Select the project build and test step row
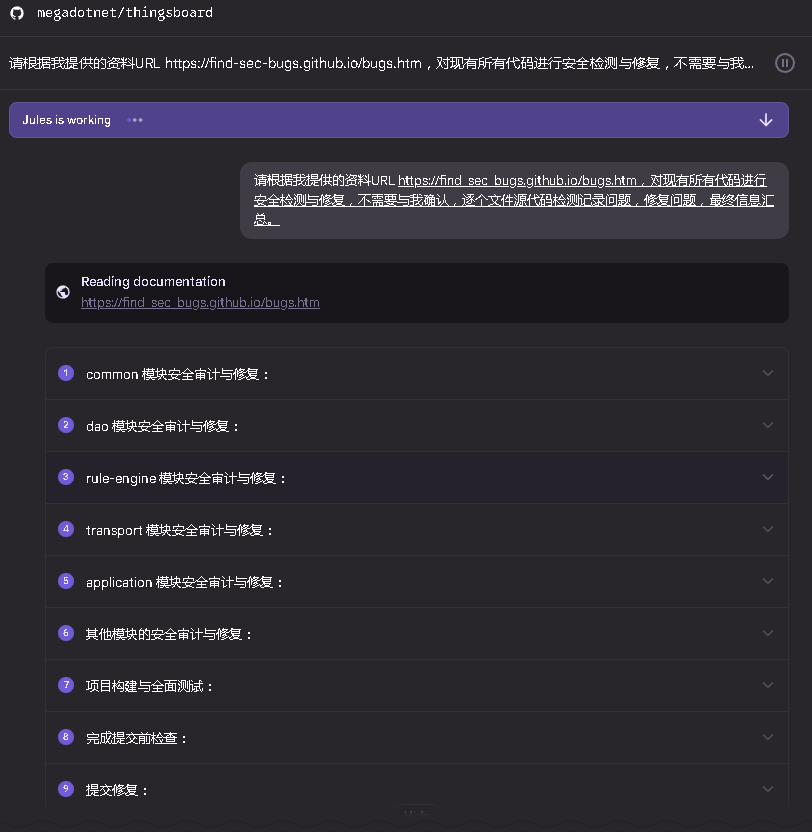 click(417, 686)
